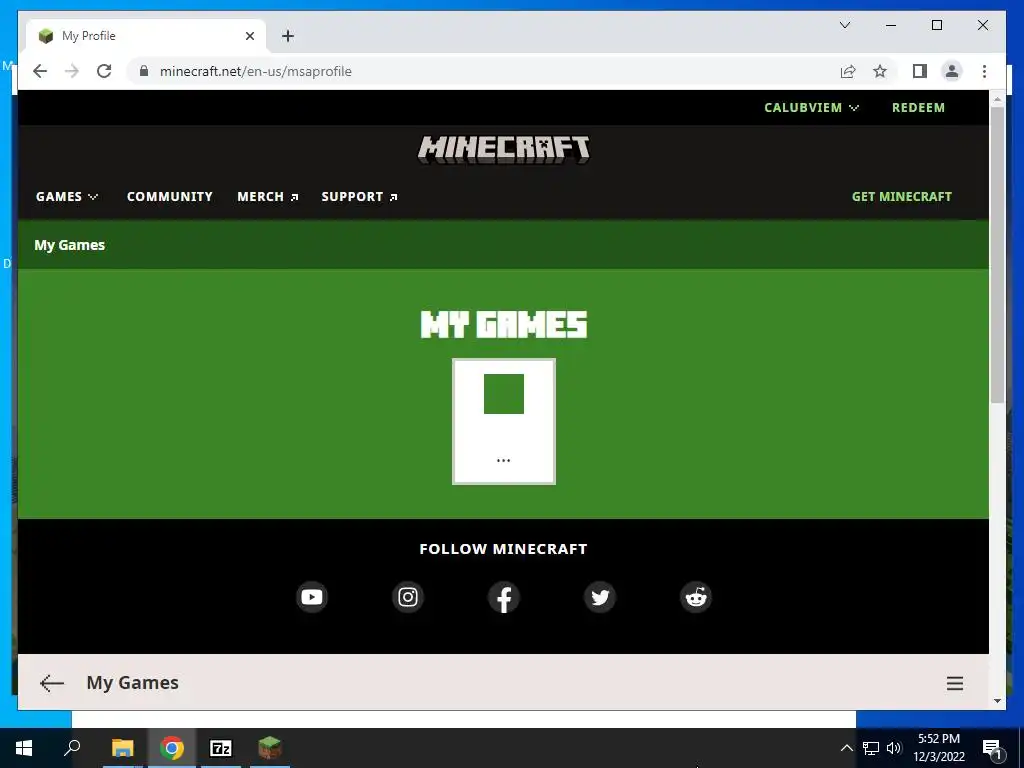Click scrollbar down arrow
Viewport: 1024px width, 768px height.
(x=997, y=701)
